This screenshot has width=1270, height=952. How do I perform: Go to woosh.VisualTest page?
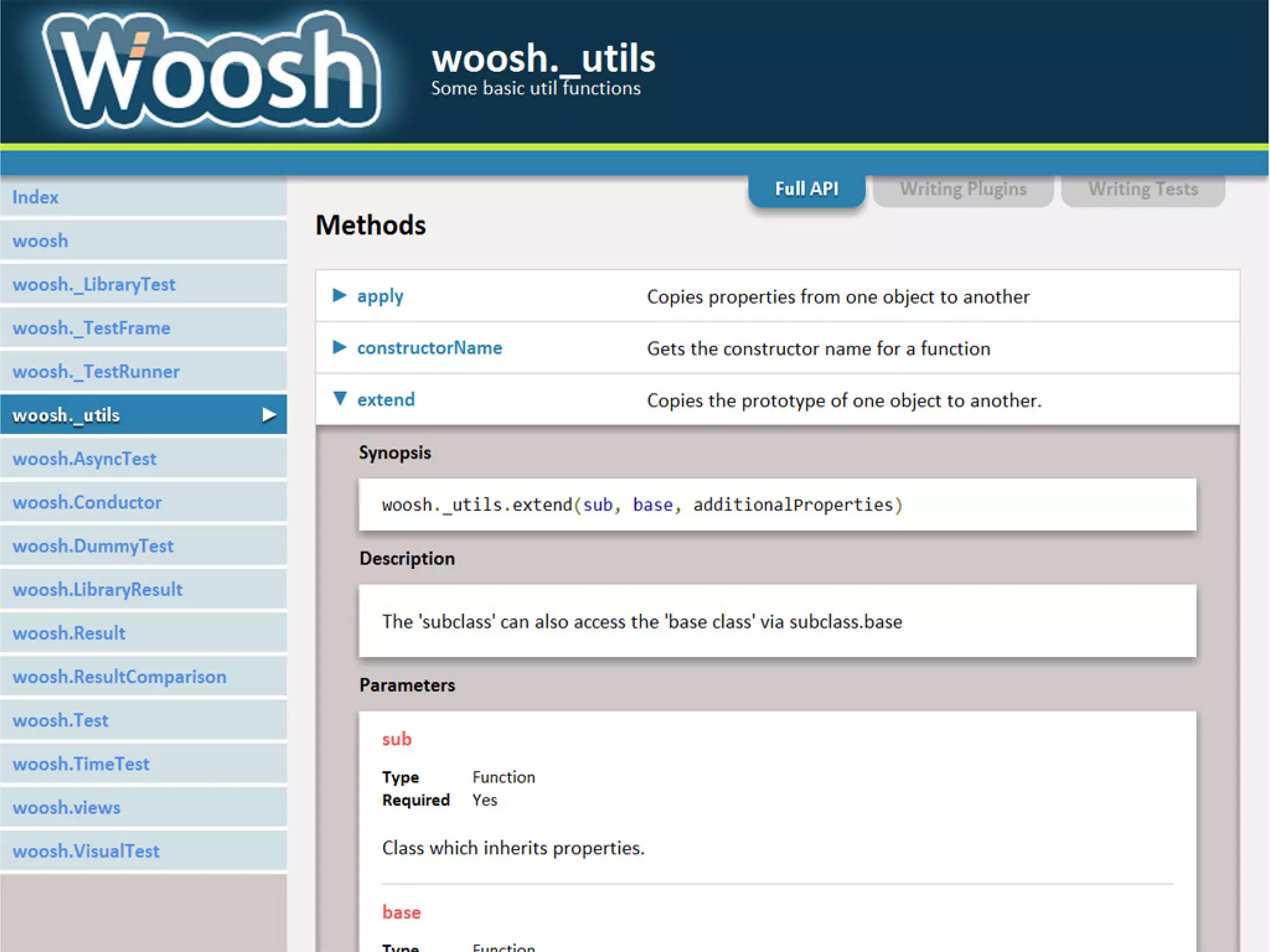143,851
